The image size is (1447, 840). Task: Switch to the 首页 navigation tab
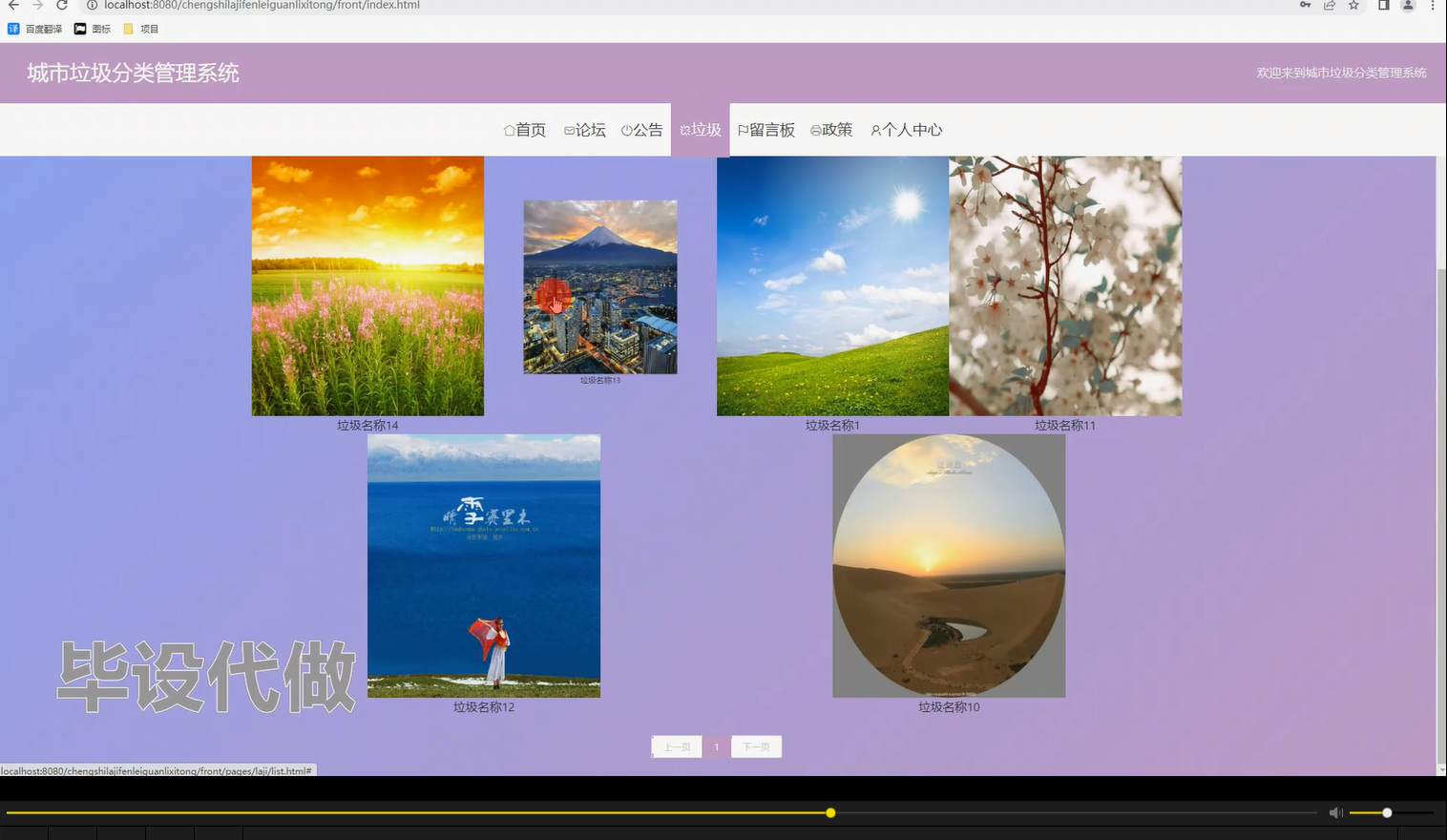525,130
